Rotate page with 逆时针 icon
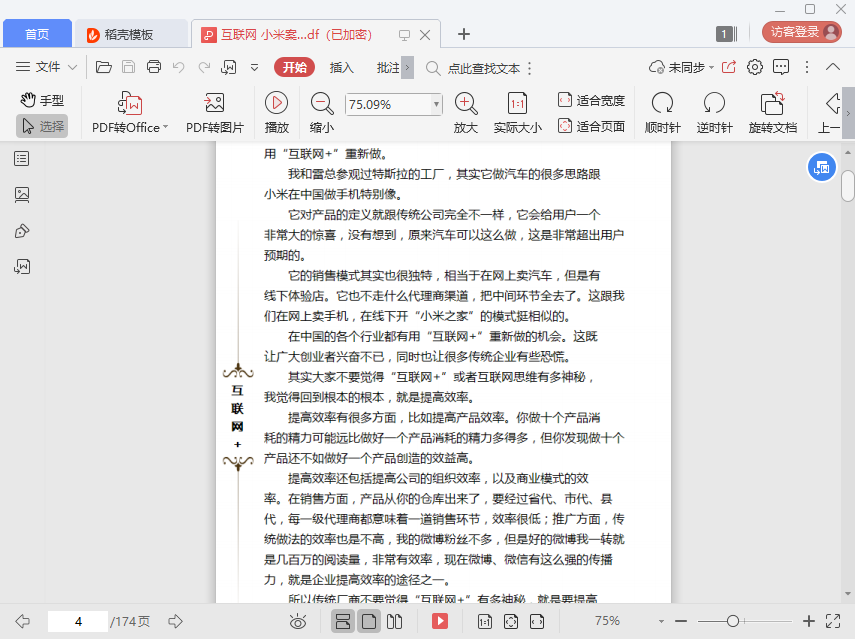This screenshot has width=855, height=639. click(714, 103)
